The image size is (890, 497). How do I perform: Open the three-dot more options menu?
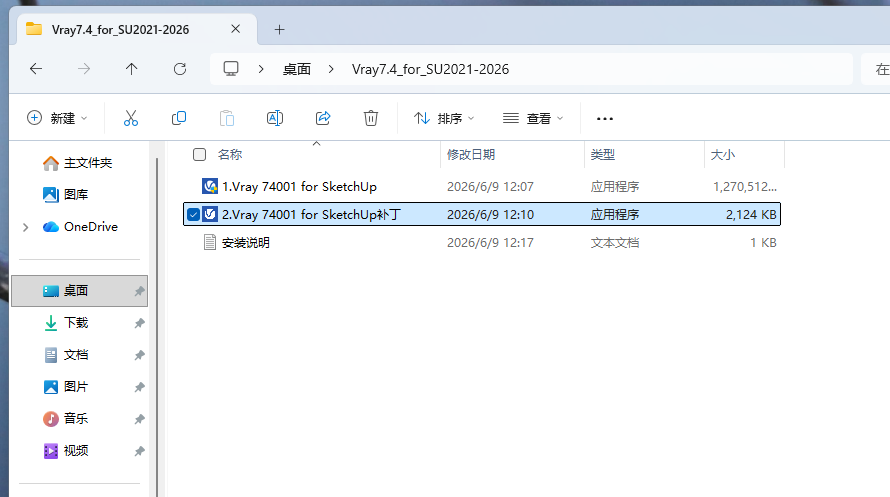604,119
